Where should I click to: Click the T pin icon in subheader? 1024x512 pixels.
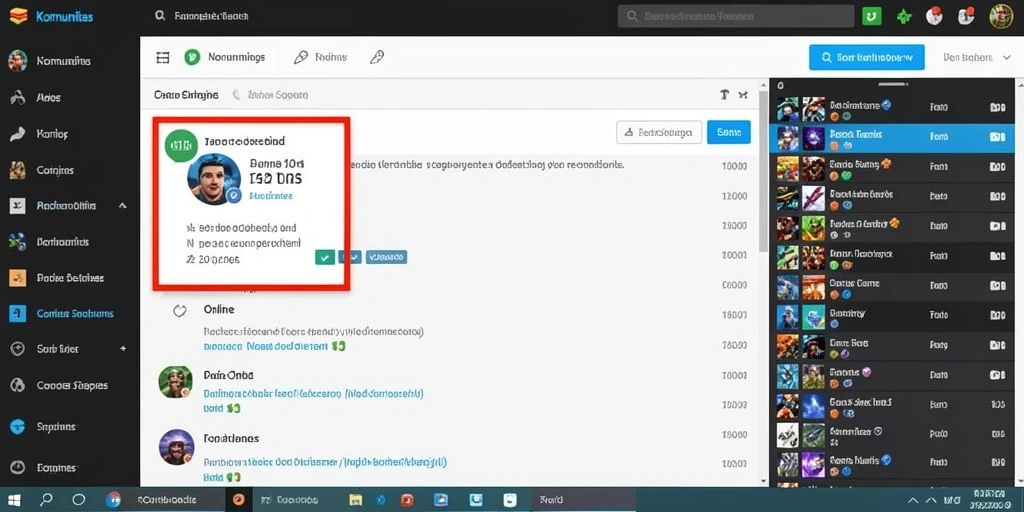[724, 95]
